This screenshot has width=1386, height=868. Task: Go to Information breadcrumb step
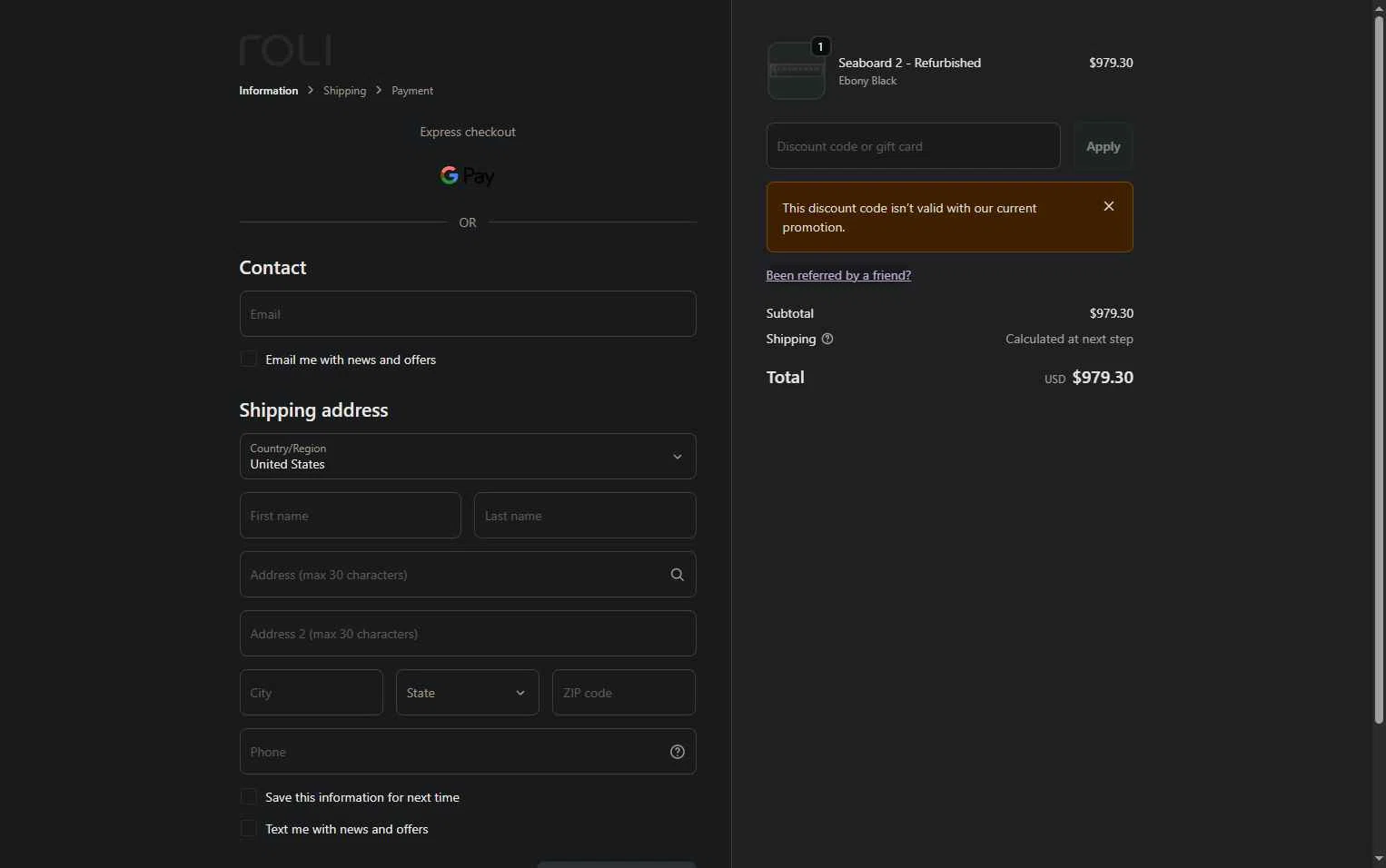268,91
